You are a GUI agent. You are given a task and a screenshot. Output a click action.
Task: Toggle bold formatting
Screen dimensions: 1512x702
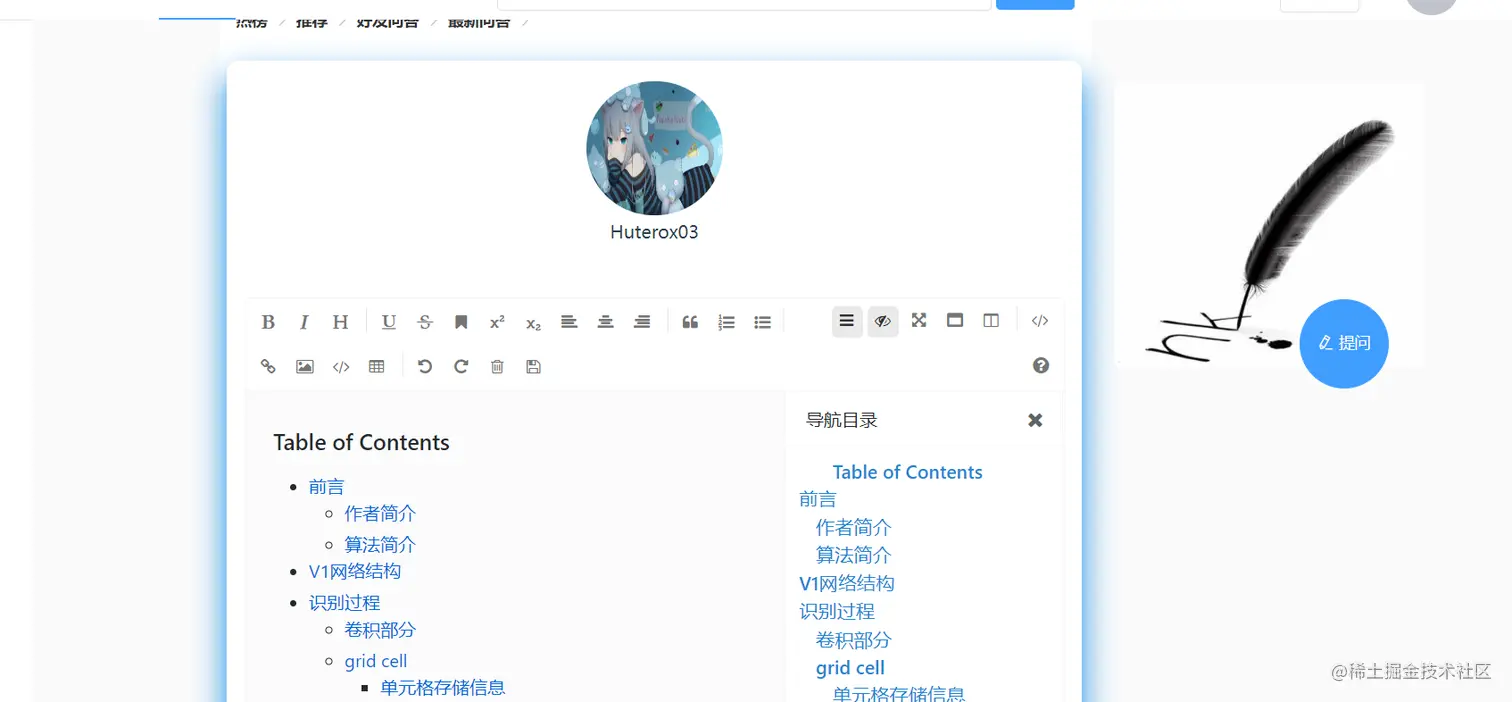click(268, 321)
